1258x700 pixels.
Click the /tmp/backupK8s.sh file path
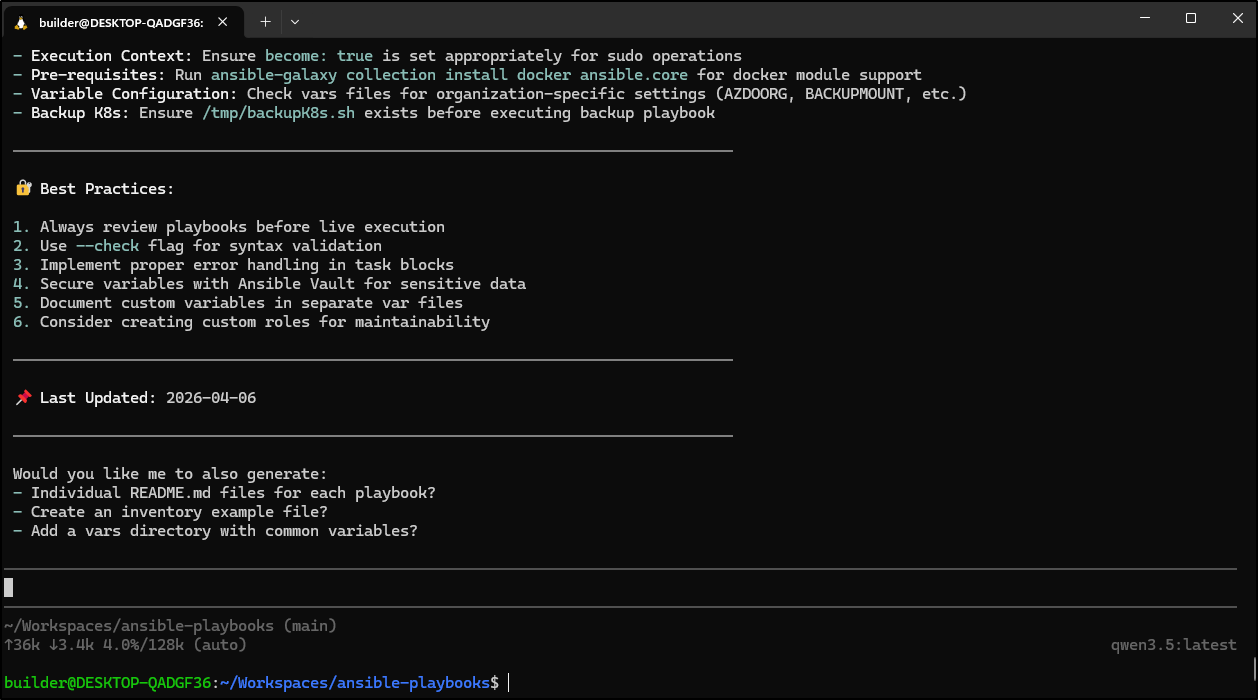click(x=278, y=113)
